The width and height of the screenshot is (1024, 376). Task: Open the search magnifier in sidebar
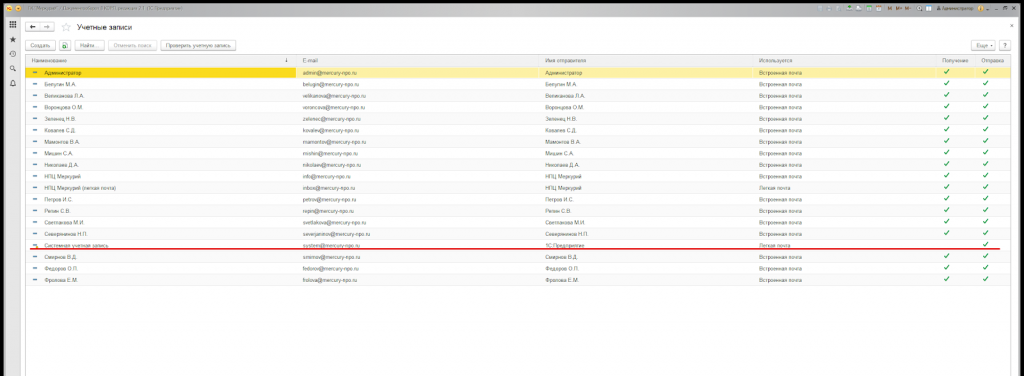(12, 68)
